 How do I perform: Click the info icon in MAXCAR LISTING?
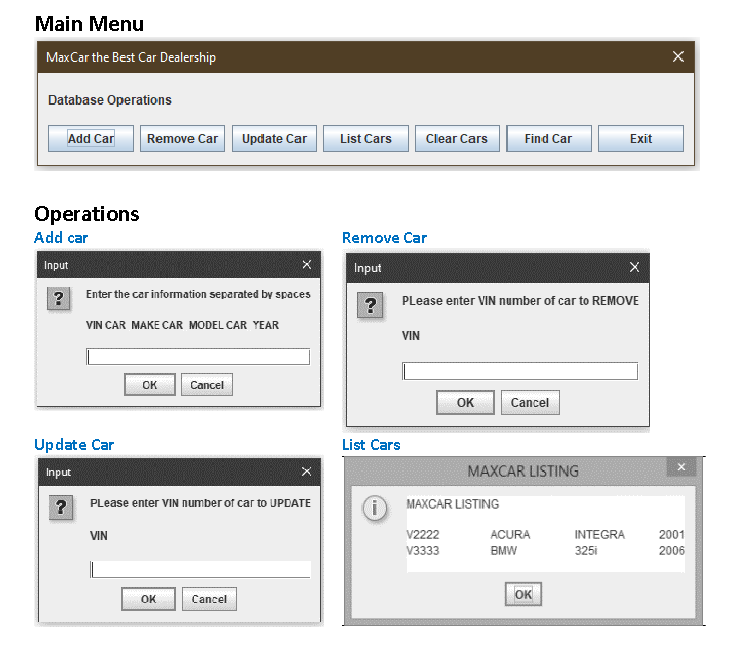click(x=374, y=508)
